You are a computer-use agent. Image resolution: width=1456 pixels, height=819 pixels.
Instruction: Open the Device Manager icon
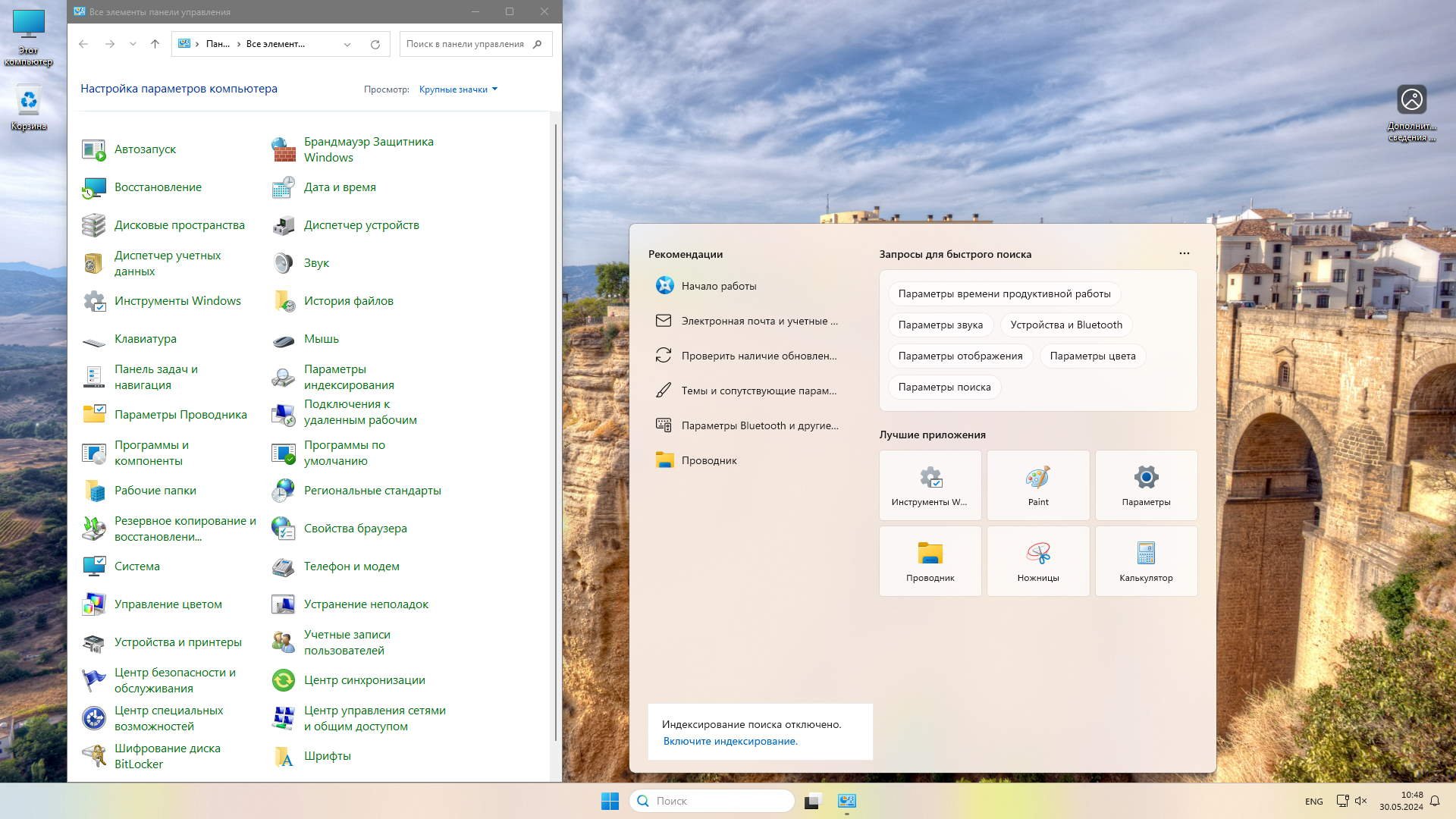tap(284, 225)
